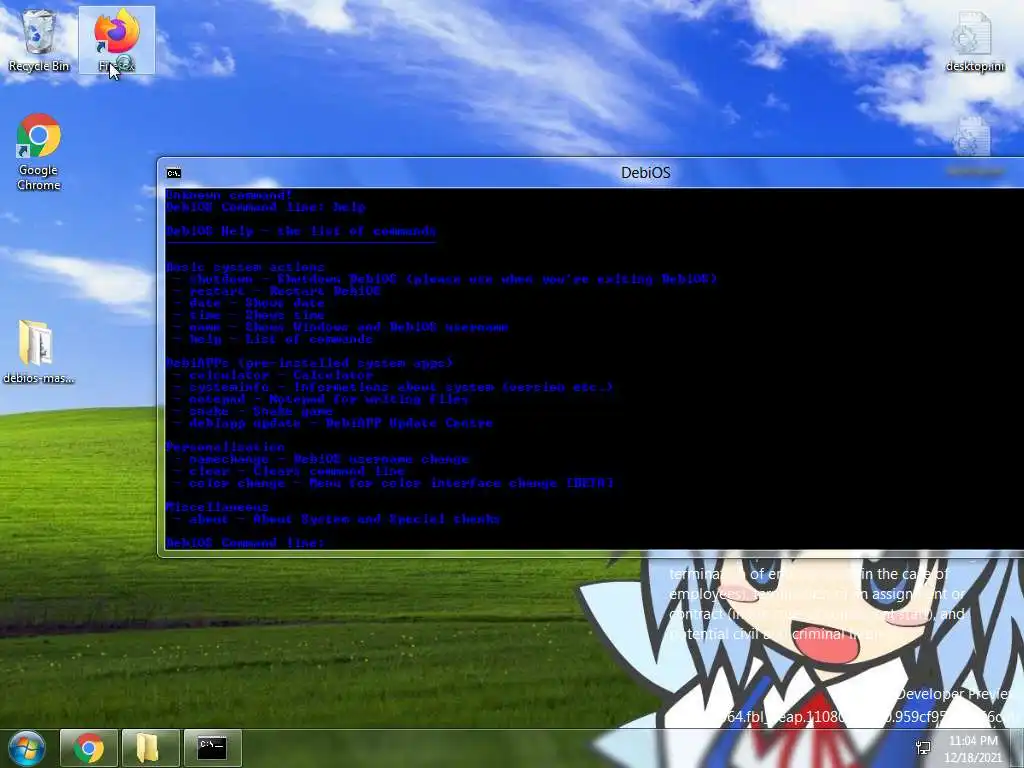Click the 'calculator - Calculator' line

click(x=273, y=375)
